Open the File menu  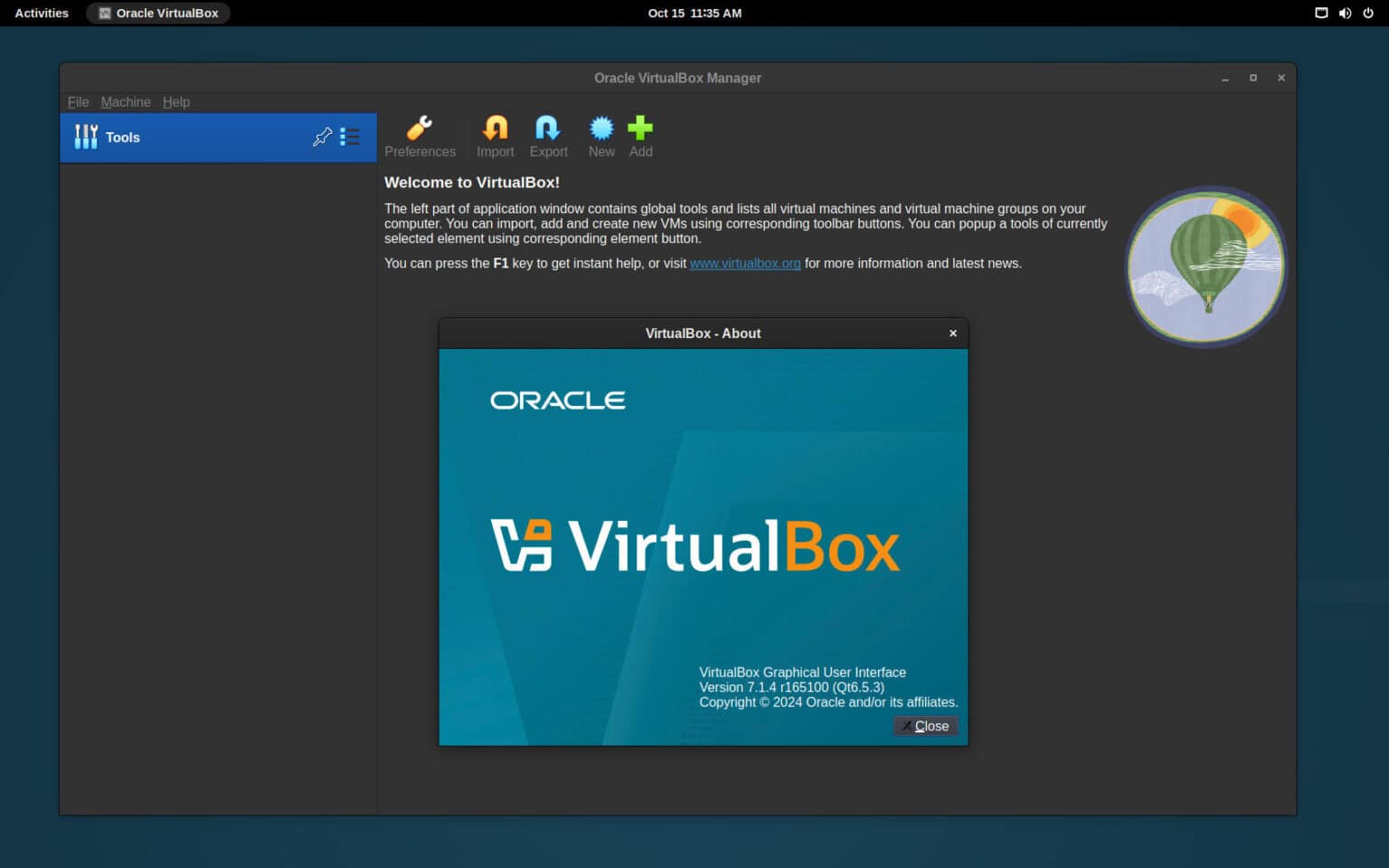click(78, 102)
